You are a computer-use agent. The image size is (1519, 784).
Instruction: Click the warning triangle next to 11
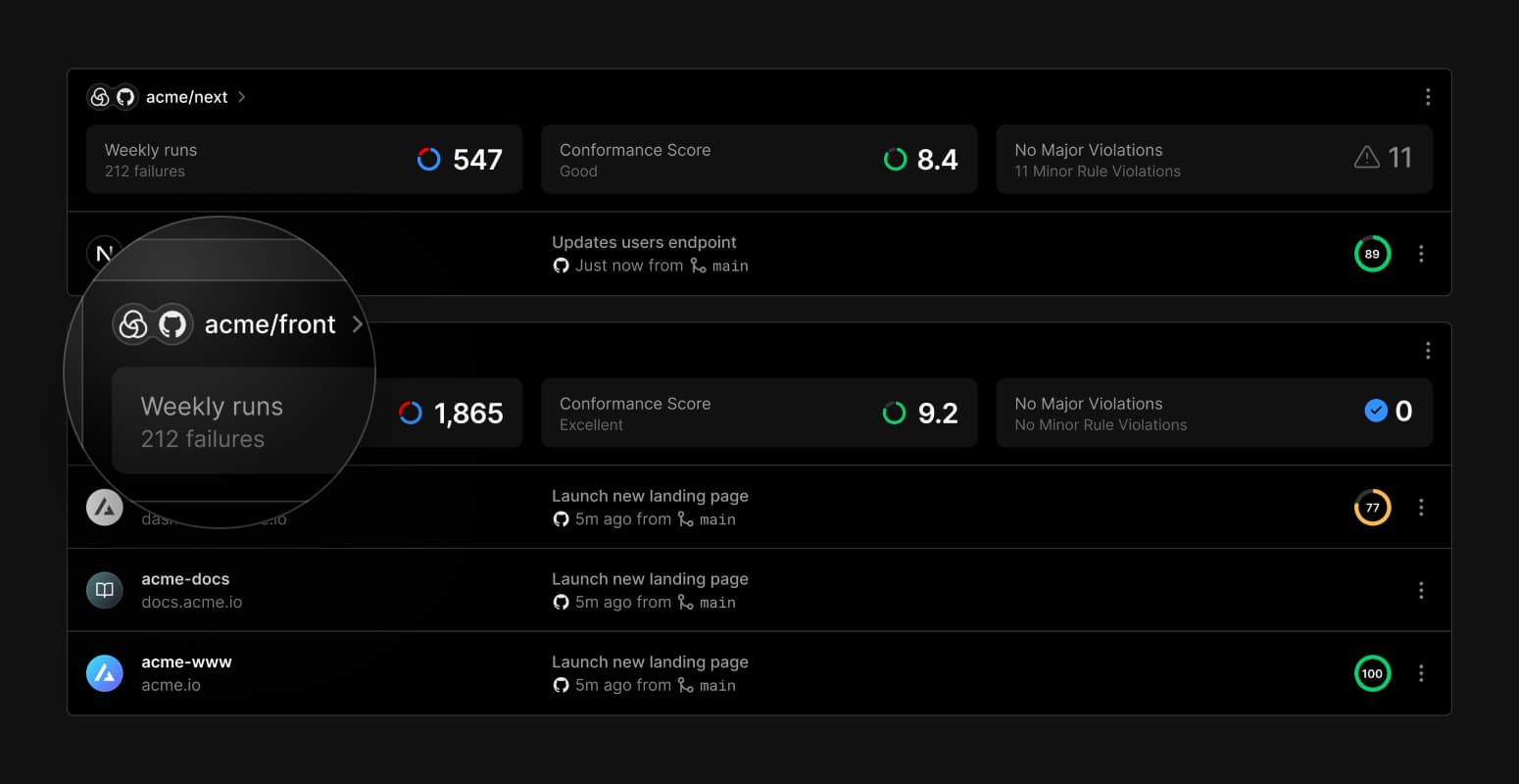1366,158
